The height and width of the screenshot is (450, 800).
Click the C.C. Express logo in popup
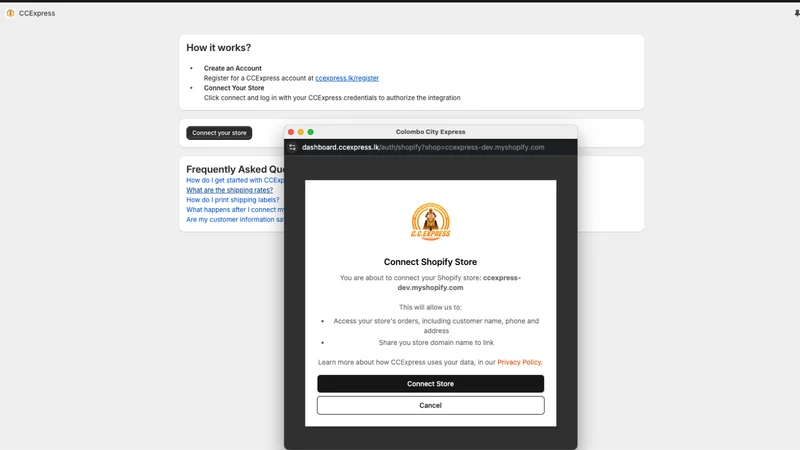(431, 221)
